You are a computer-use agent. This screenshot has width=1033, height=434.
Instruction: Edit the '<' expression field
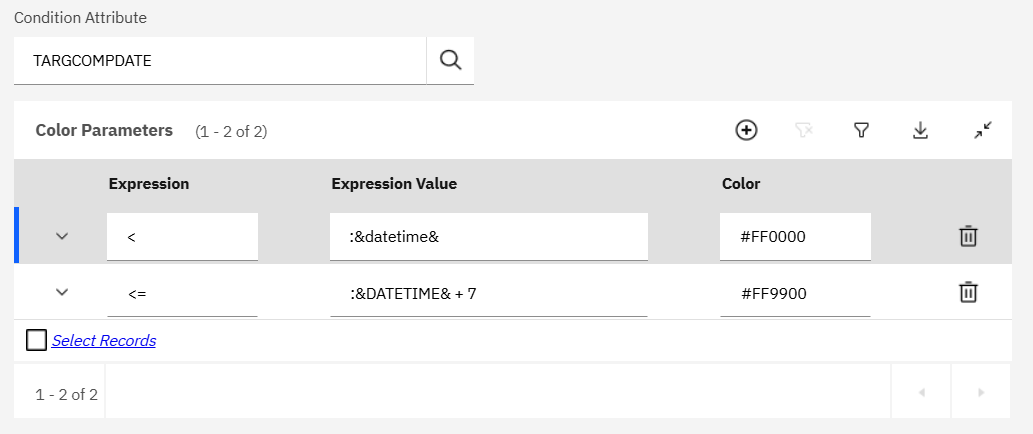[182, 237]
